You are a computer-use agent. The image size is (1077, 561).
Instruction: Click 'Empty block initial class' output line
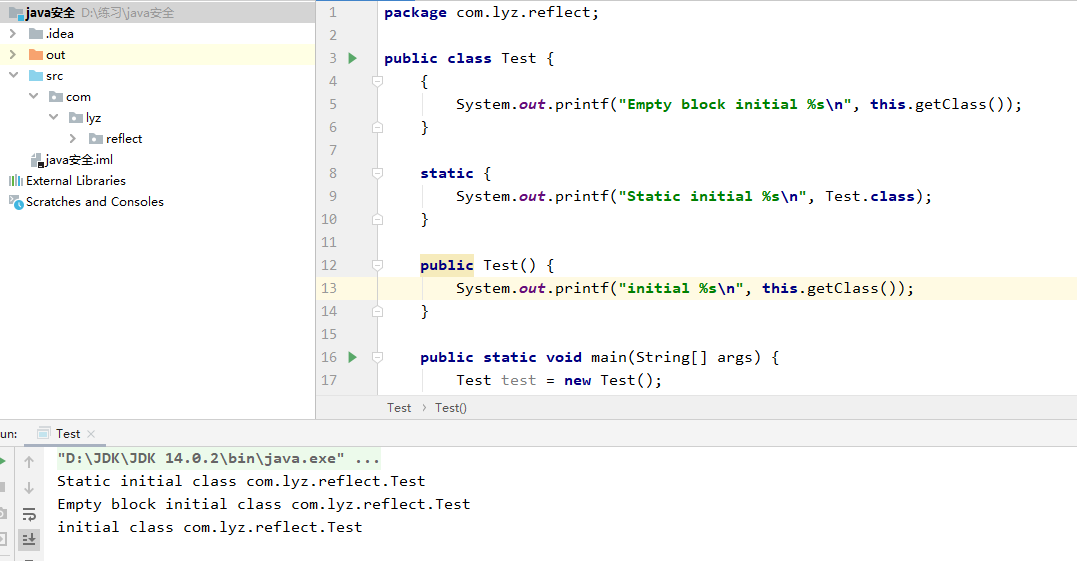pos(264,504)
